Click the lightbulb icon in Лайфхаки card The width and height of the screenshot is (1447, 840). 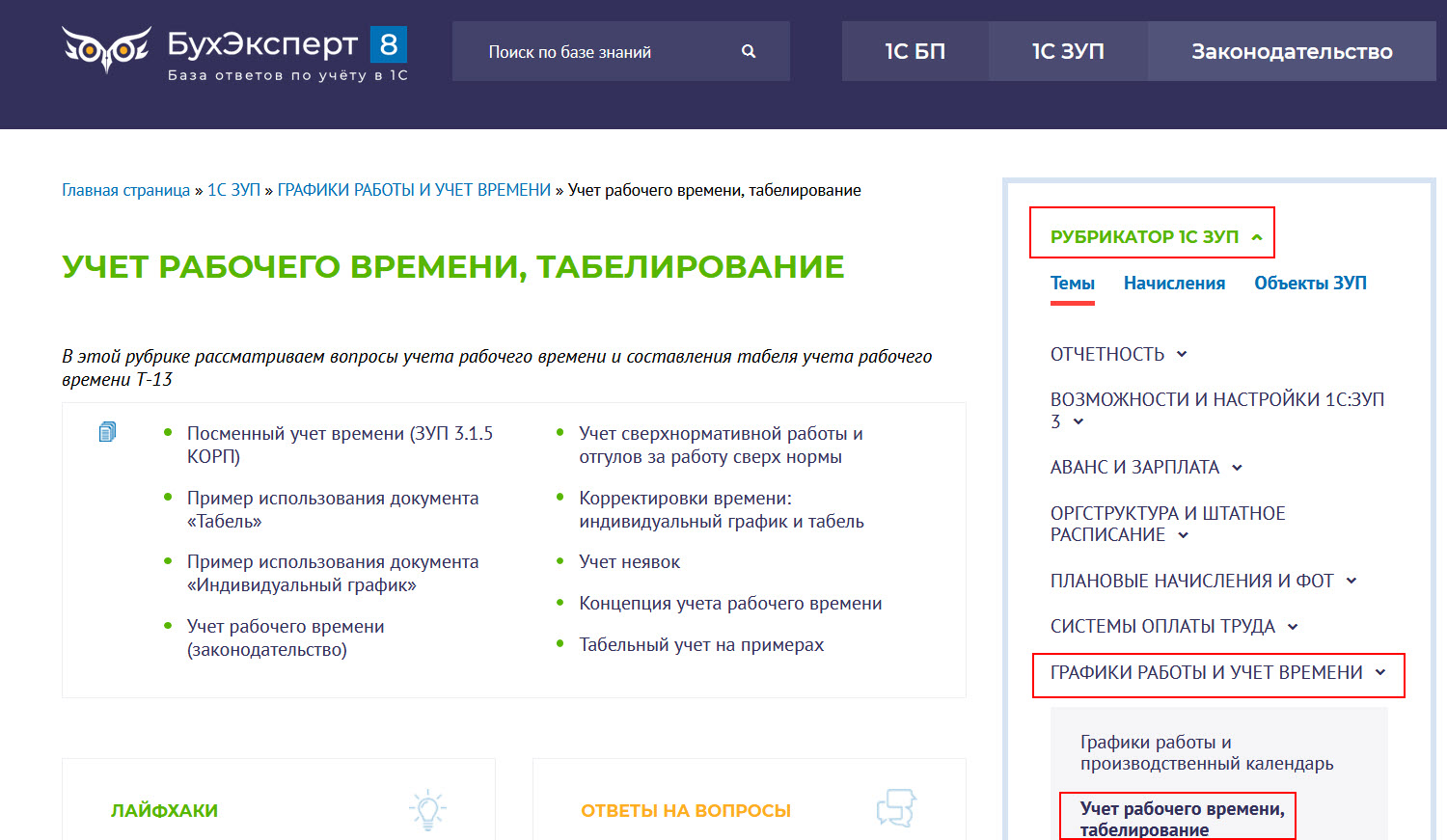click(427, 810)
